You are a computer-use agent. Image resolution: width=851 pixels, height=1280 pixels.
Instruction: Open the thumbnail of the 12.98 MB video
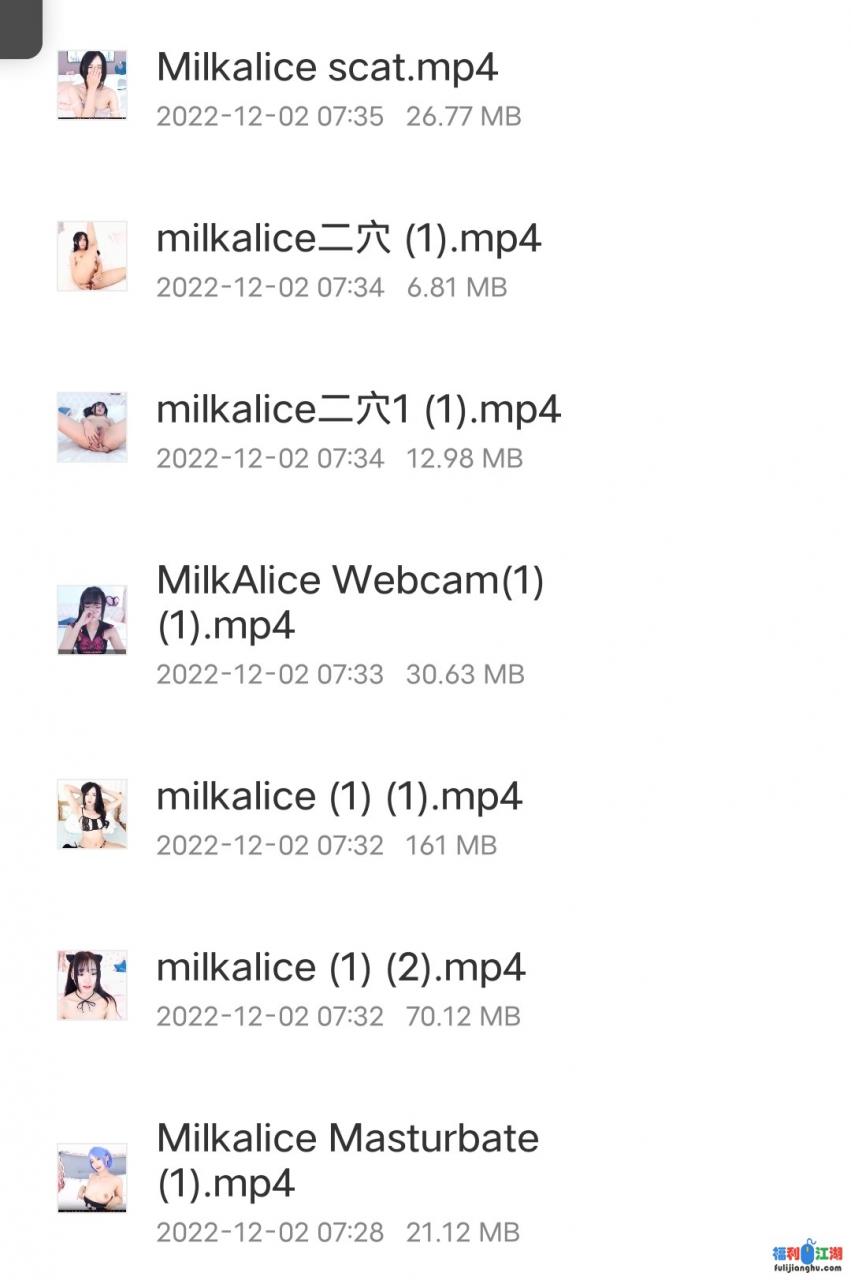tap(92, 428)
